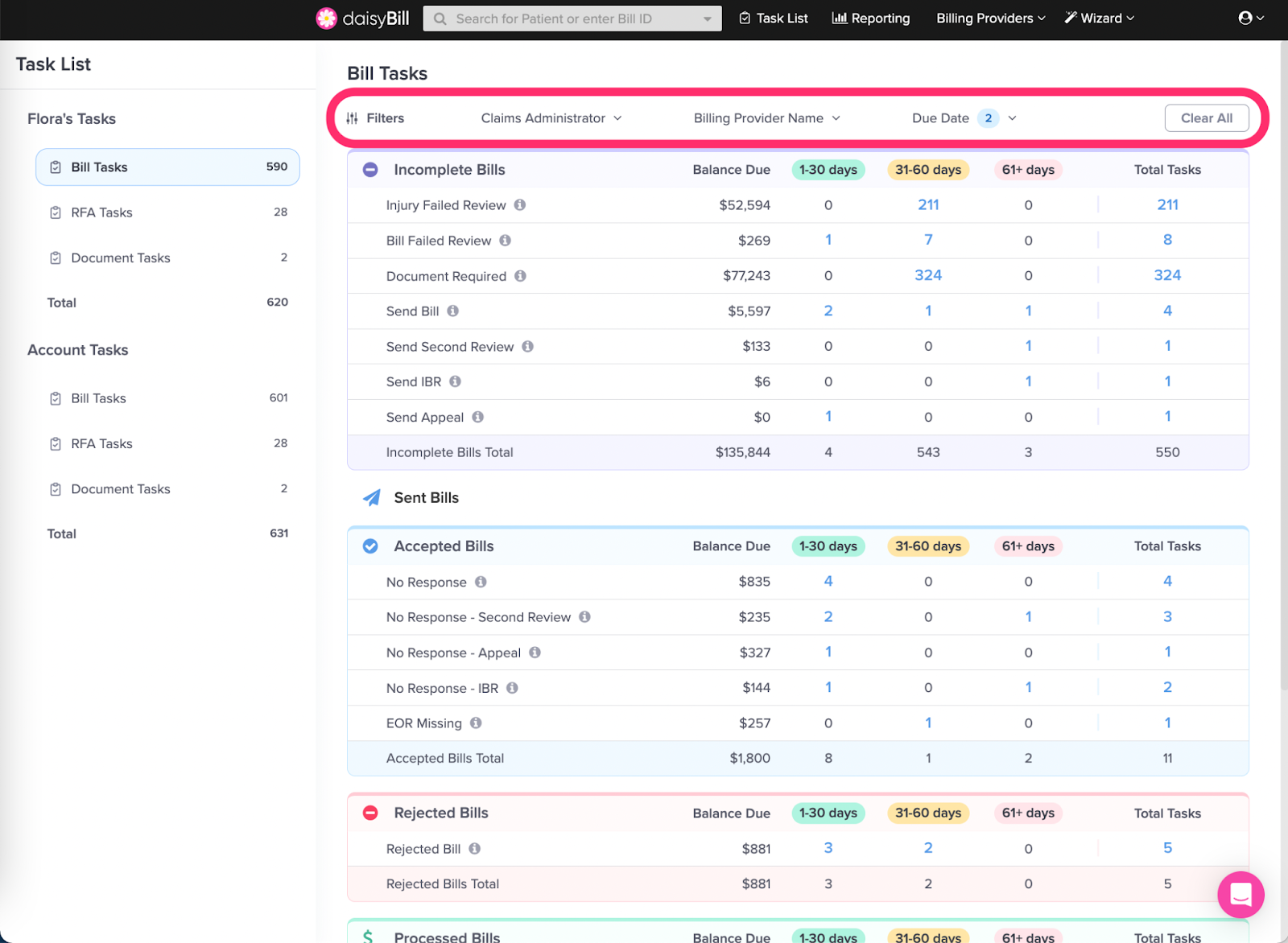Open the Wizard menu
1288x943 pixels.
point(1099,19)
